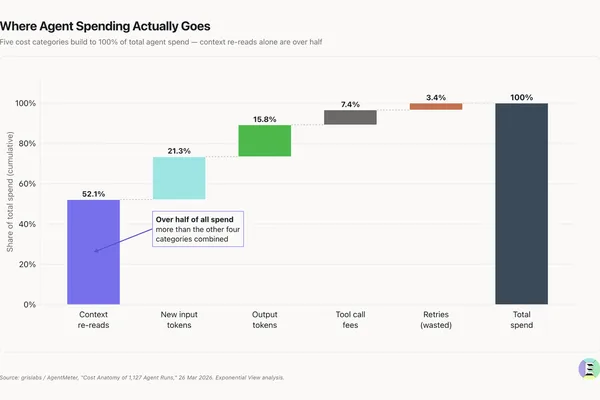Select the 'Tool call fees' axis label

[x=351, y=320]
